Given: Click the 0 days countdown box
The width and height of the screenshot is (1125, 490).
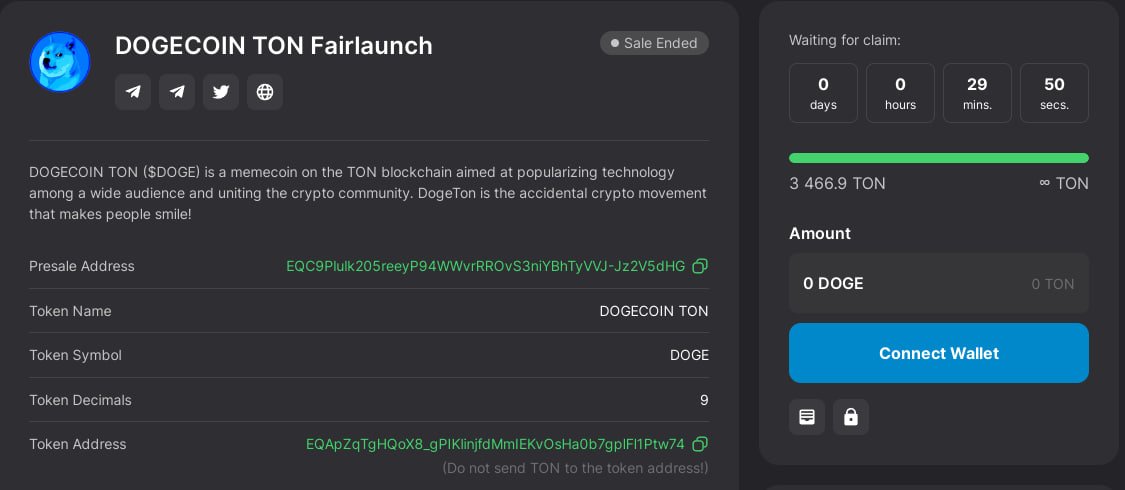Looking at the screenshot, I should [x=824, y=93].
